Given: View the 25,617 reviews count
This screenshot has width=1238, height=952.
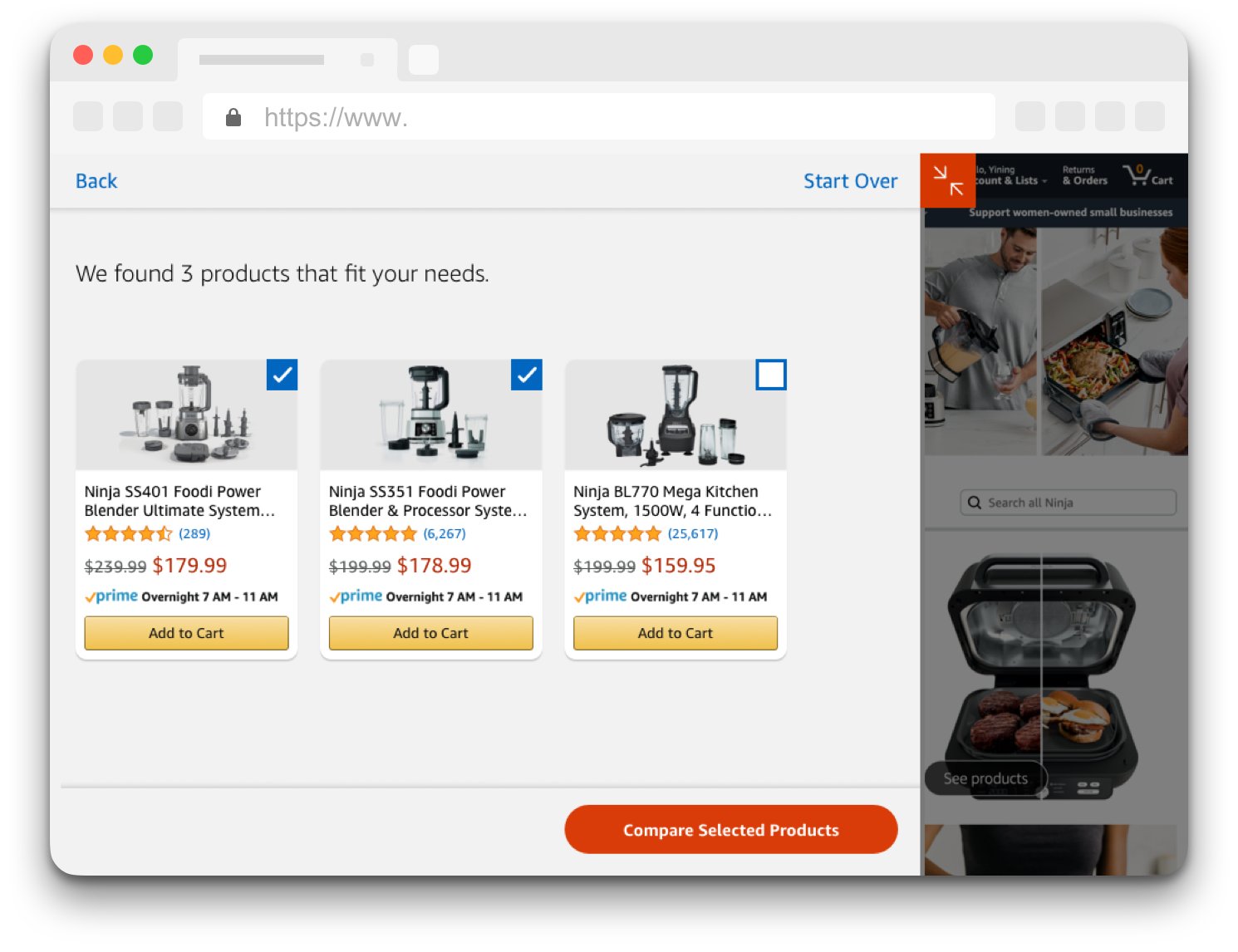Looking at the screenshot, I should coord(693,533).
